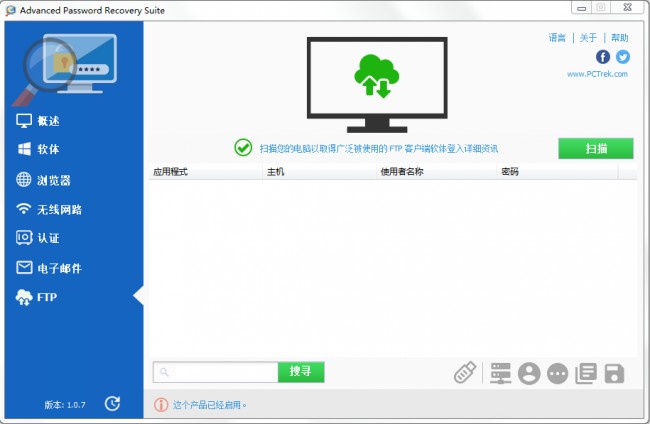Minimize the Advanced Password Recovery Suite window
Viewport: 650px width, 424px height.
pos(581,8)
